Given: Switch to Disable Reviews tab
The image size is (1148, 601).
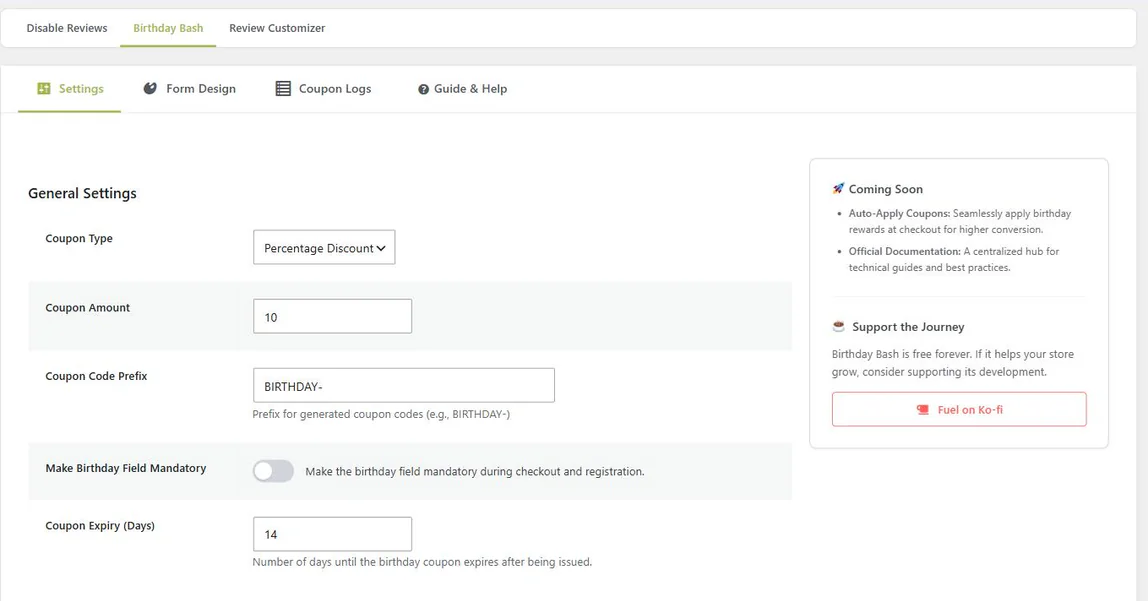Looking at the screenshot, I should [67, 28].
